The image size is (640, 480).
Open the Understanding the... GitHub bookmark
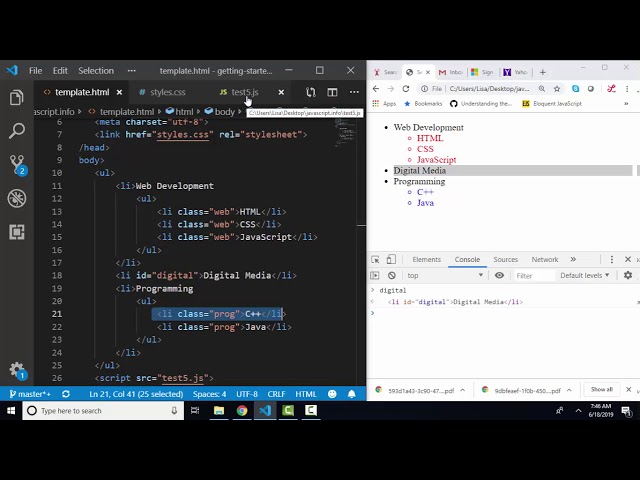pos(481,104)
